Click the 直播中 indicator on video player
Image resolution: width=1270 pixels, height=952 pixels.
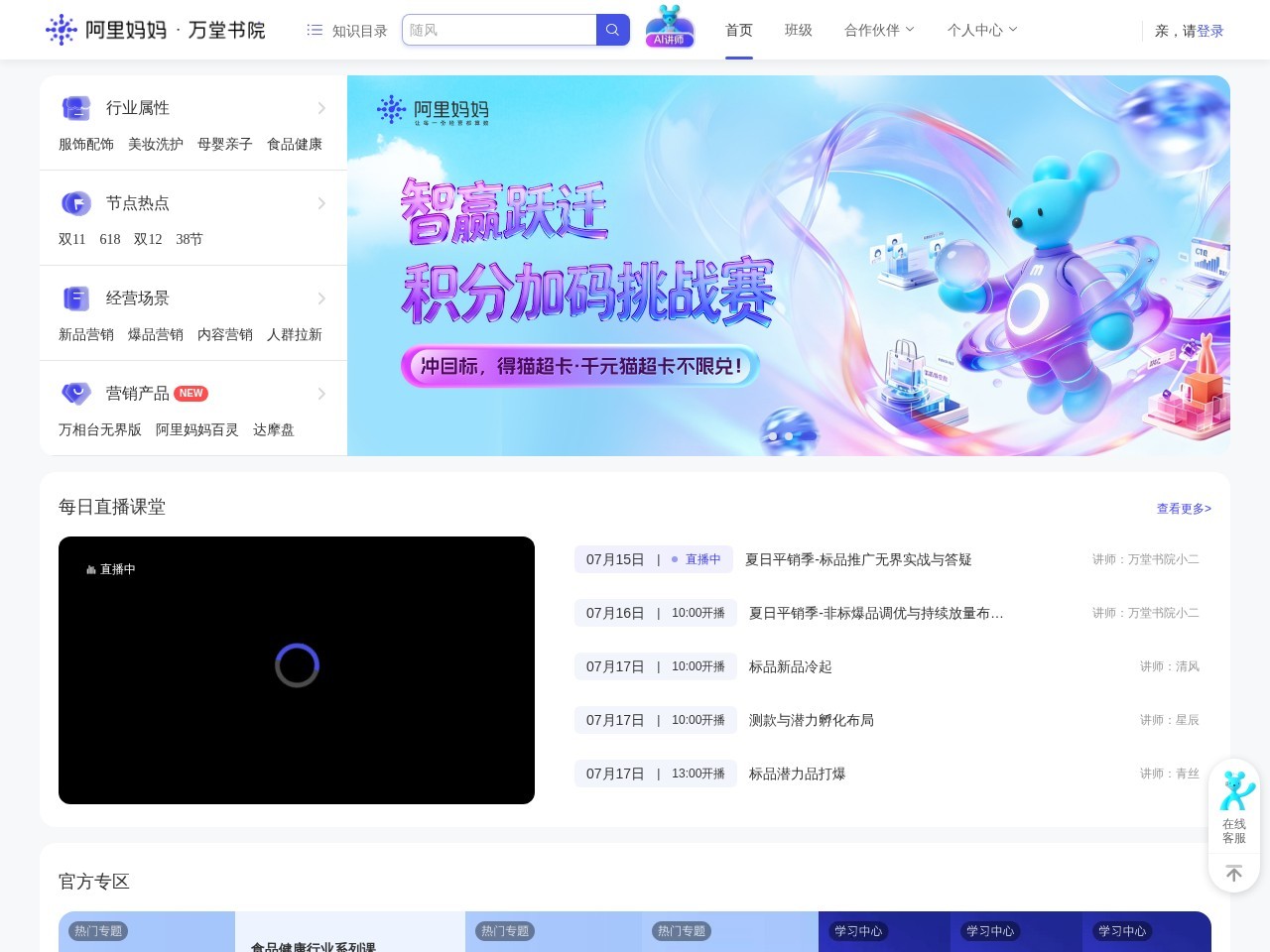[x=111, y=569]
